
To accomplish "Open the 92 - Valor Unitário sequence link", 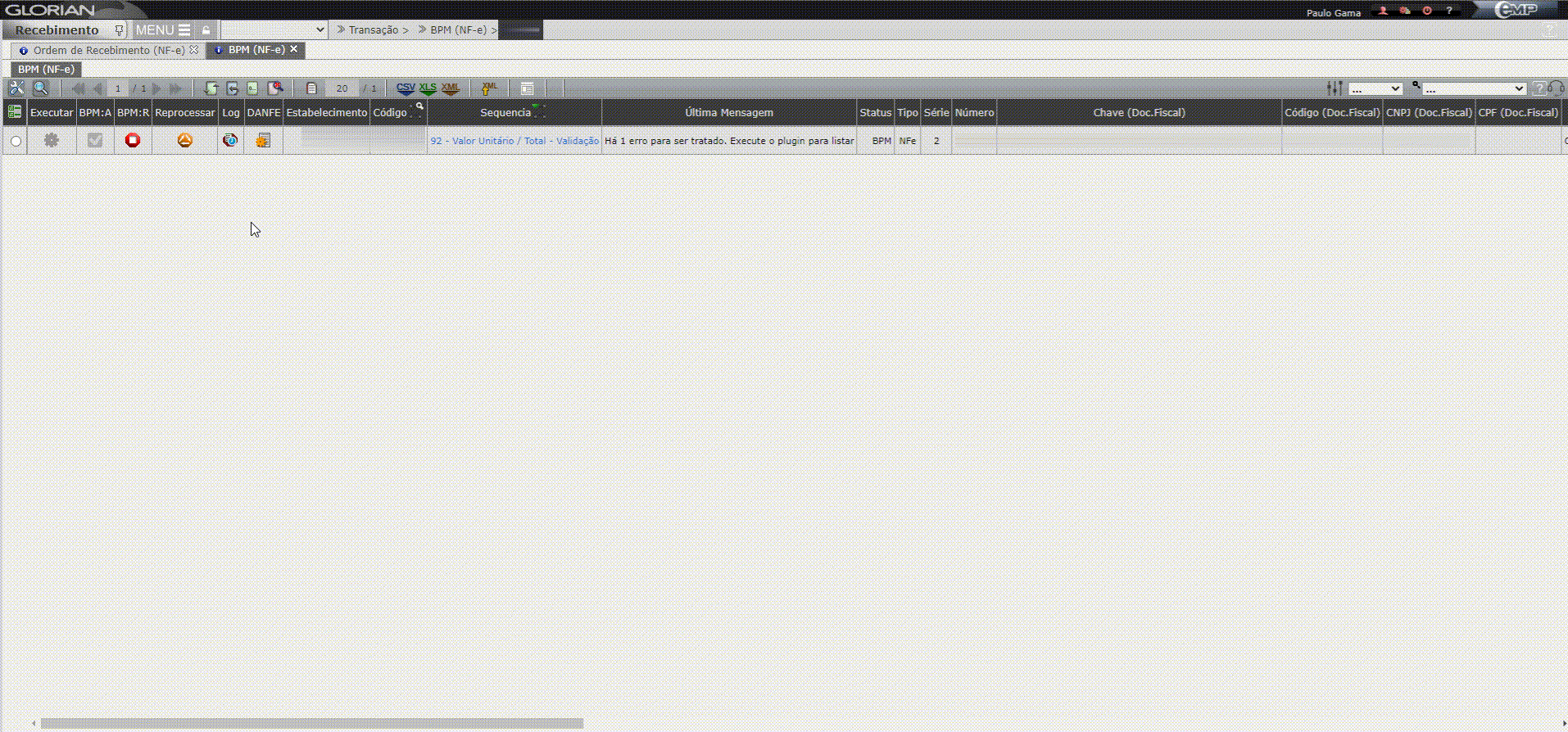I will click(x=514, y=141).
